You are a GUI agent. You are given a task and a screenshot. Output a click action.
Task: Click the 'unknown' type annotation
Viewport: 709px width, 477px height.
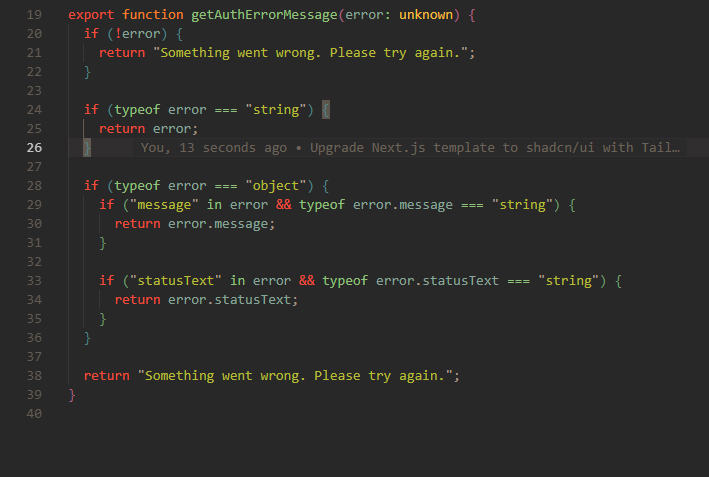(x=426, y=15)
